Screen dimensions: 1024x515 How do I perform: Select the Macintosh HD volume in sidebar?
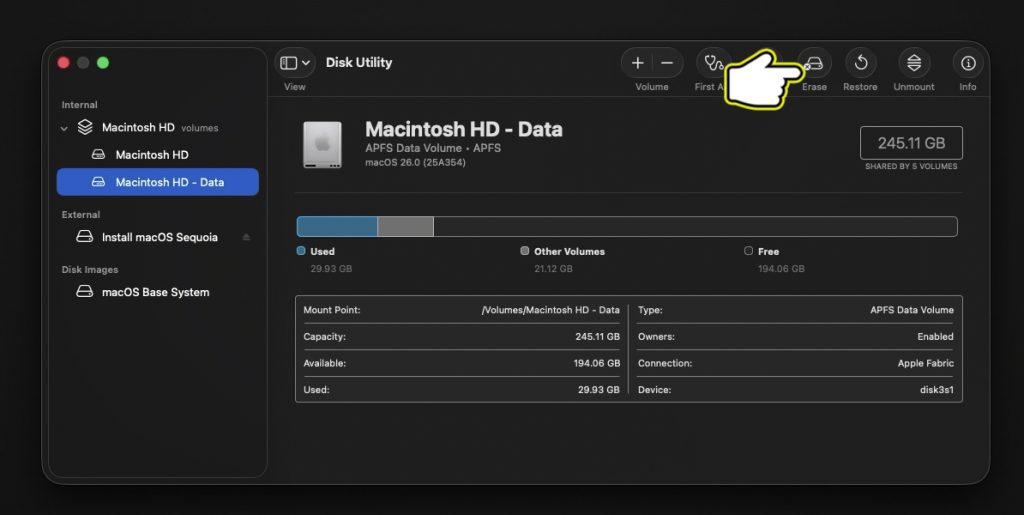(x=151, y=155)
